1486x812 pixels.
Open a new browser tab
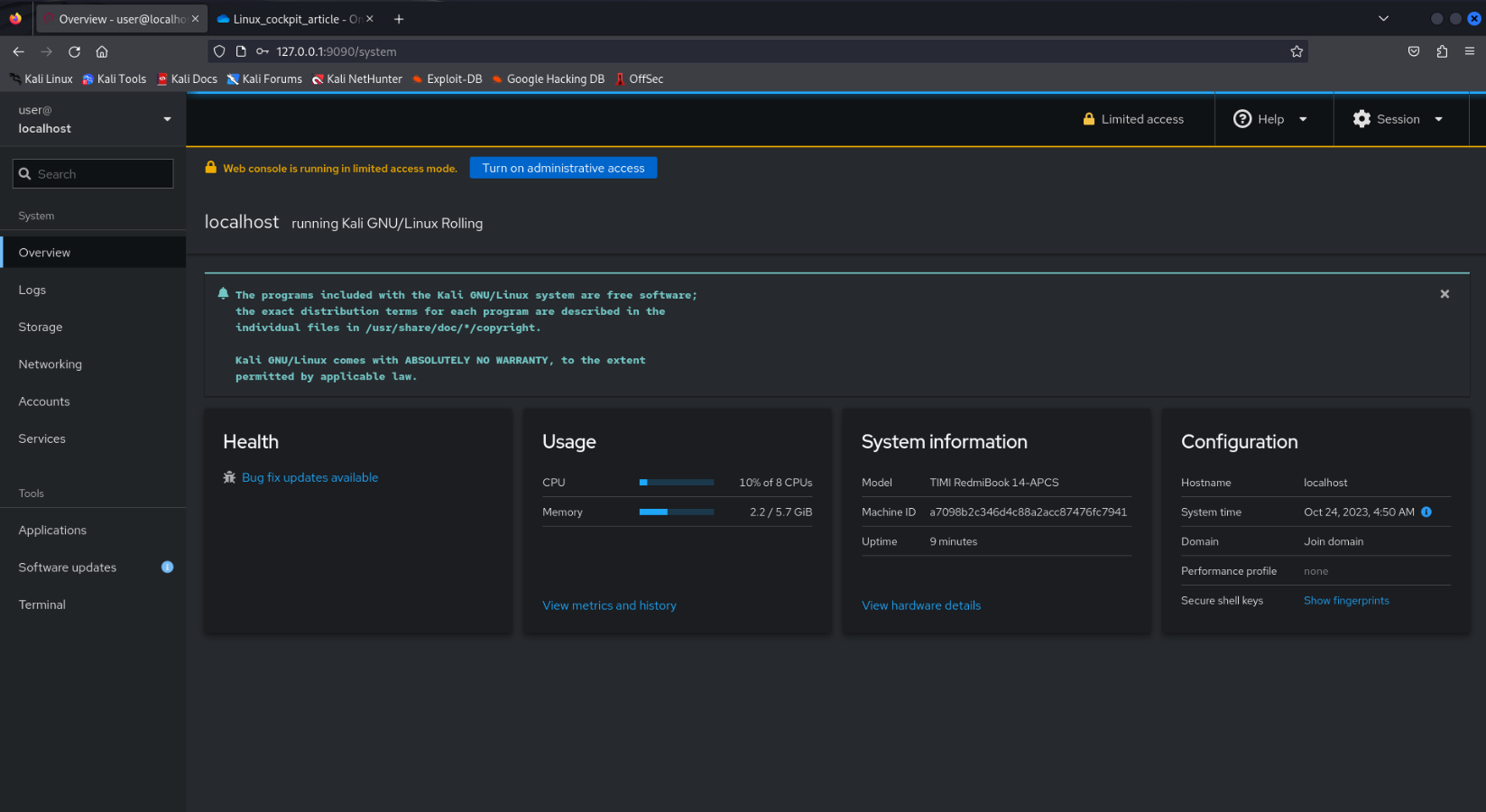(x=399, y=19)
